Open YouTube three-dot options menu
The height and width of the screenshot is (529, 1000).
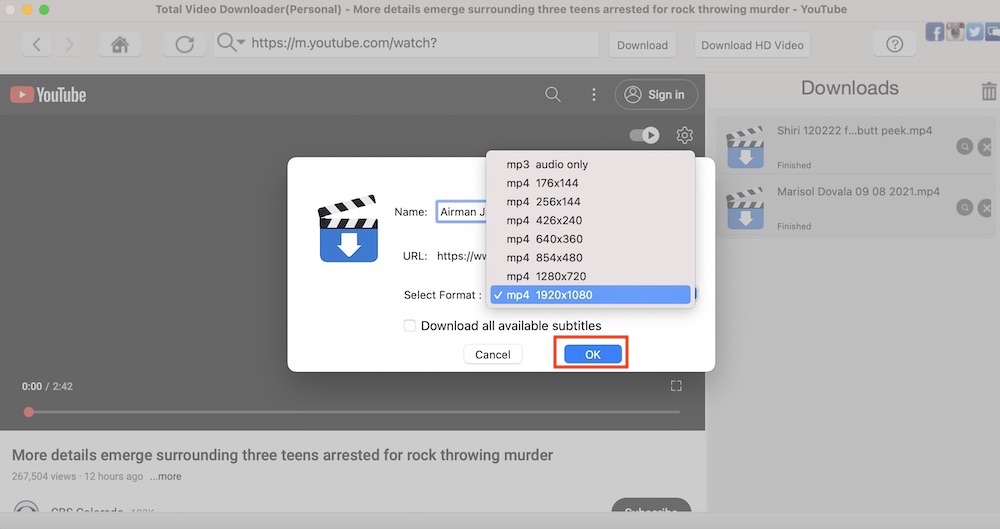[x=594, y=94]
